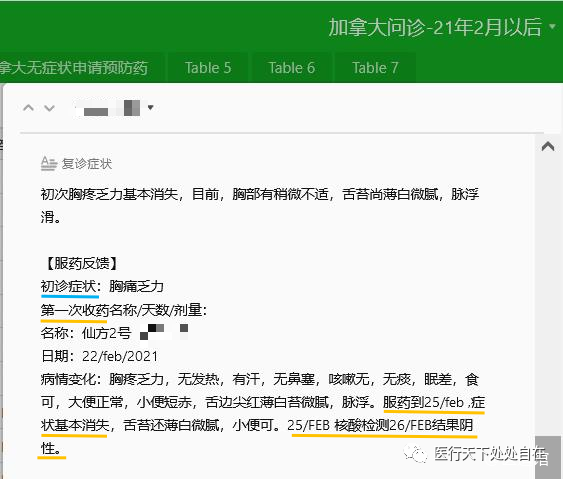
Task: Click the long text field icon beside 复诊症状
Action: pyautogui.click(x=49, y=164)
